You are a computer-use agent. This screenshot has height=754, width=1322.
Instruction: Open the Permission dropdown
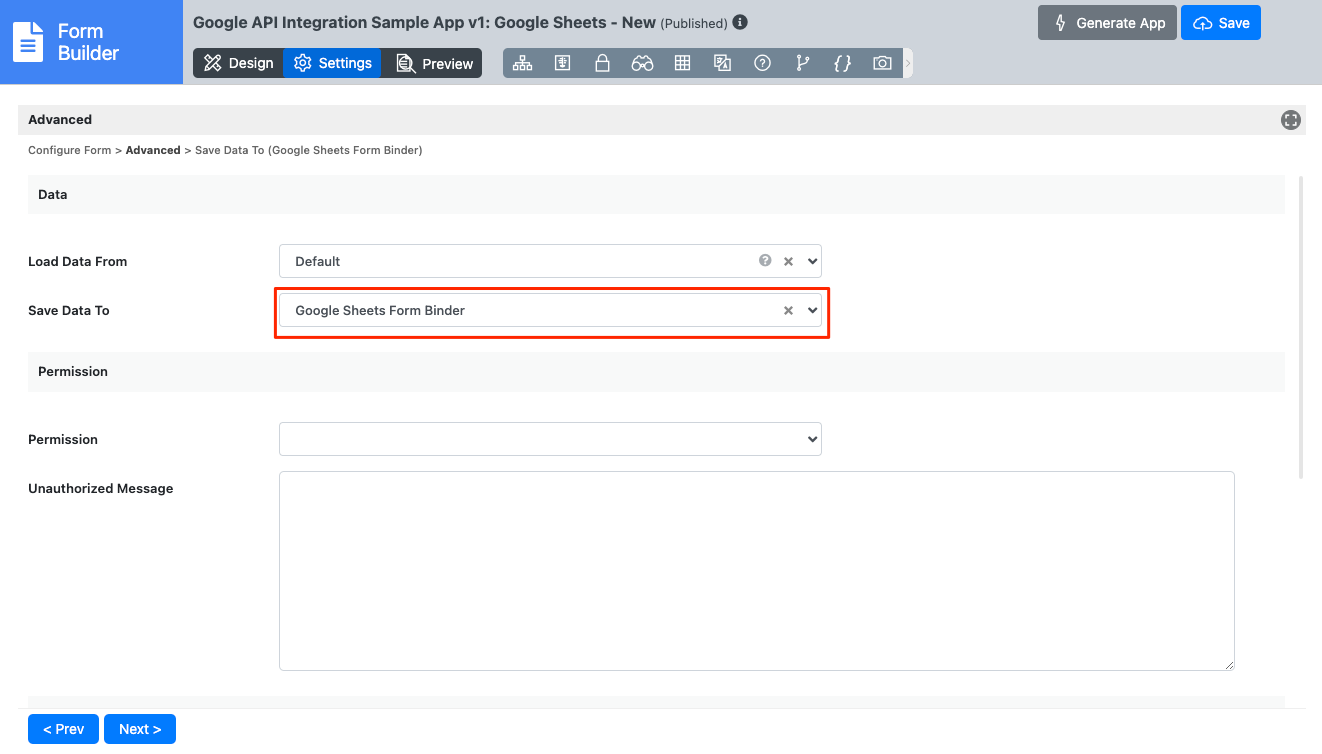(550, 439)
